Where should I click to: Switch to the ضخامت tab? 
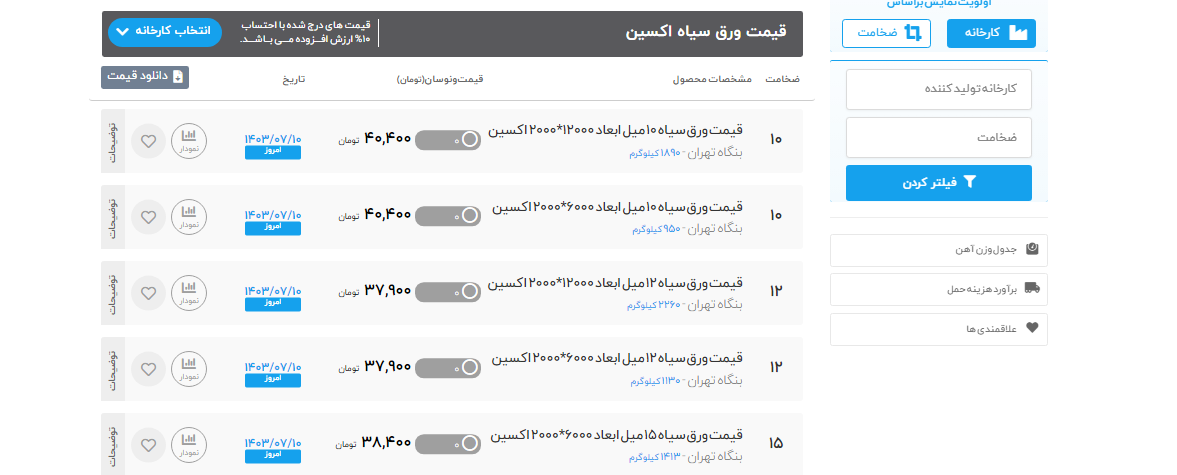[x=886, y=33]
